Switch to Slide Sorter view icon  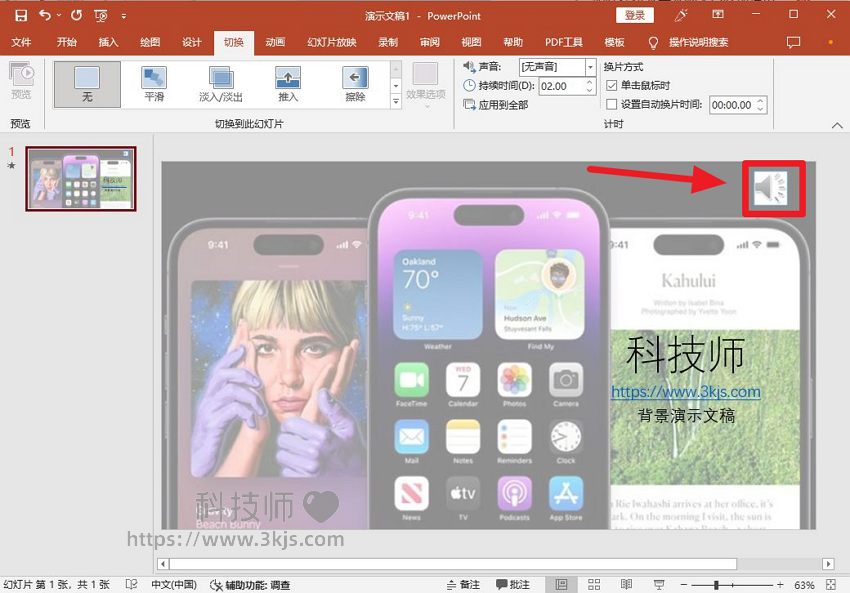coord(594,584)
